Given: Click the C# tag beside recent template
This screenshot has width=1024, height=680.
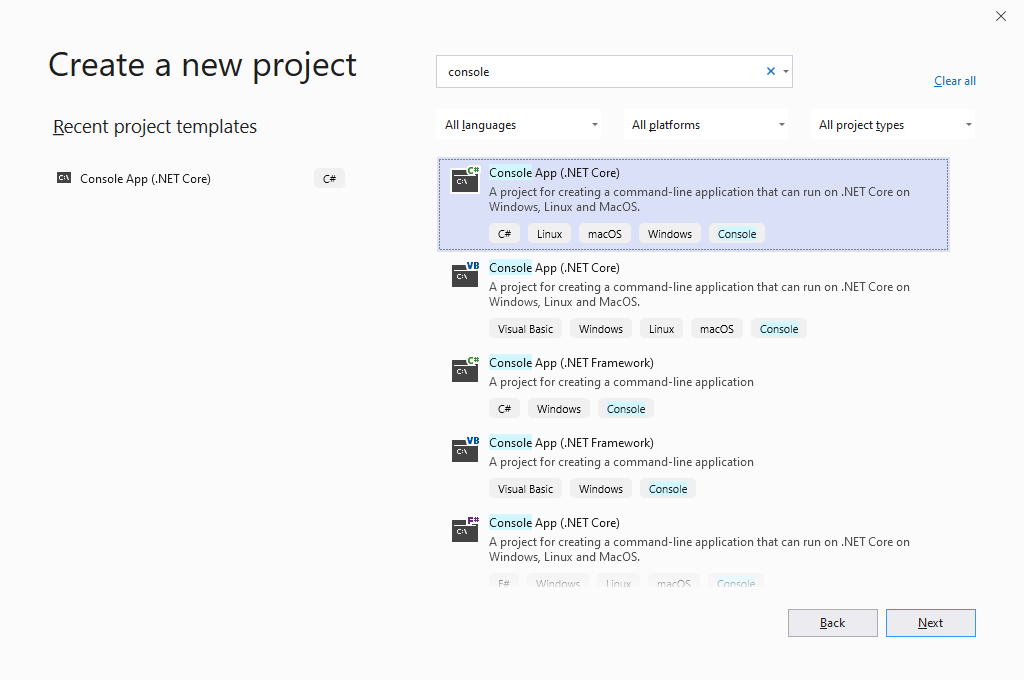Looking at the screenshot, I should click(x=329, y=178).
